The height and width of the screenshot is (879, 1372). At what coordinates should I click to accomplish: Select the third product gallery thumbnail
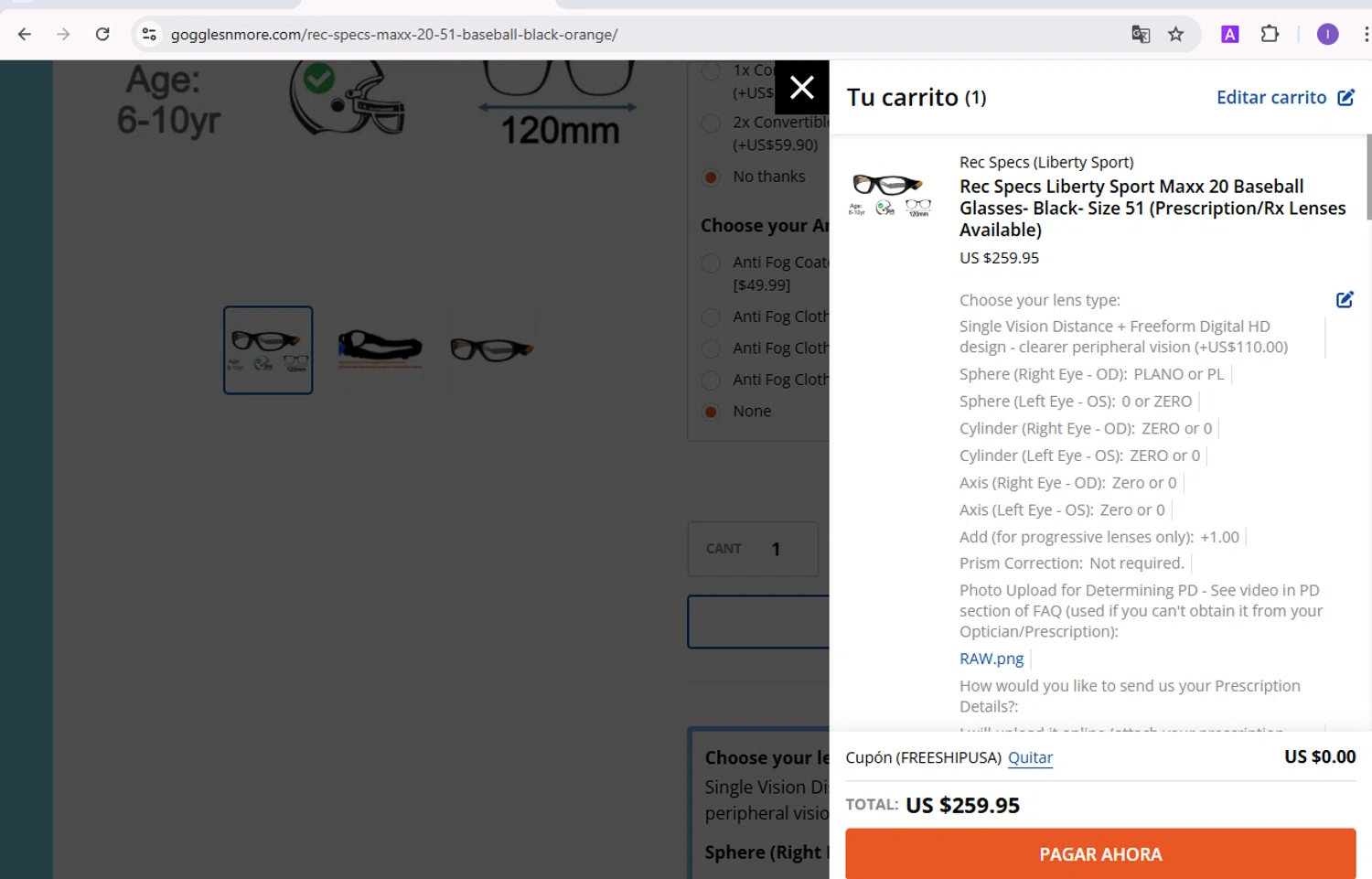[491, 350]
